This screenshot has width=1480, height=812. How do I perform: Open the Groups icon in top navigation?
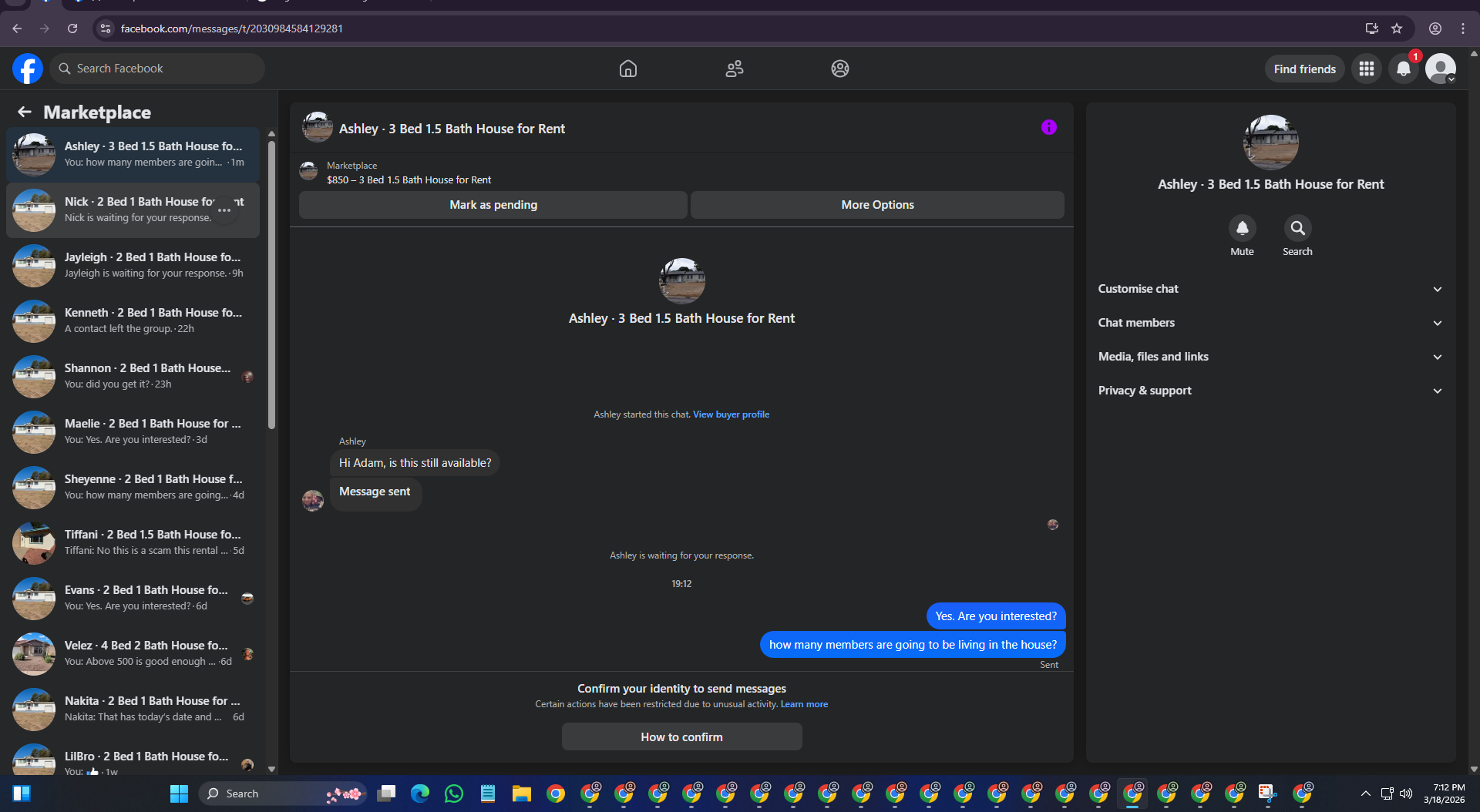[x=840, y=69]
